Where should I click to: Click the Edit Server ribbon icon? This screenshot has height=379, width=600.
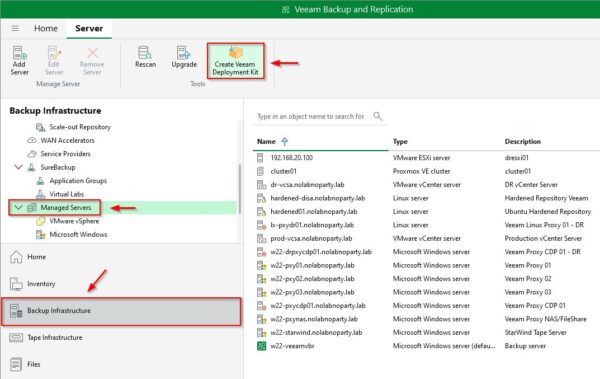point(54,60)
